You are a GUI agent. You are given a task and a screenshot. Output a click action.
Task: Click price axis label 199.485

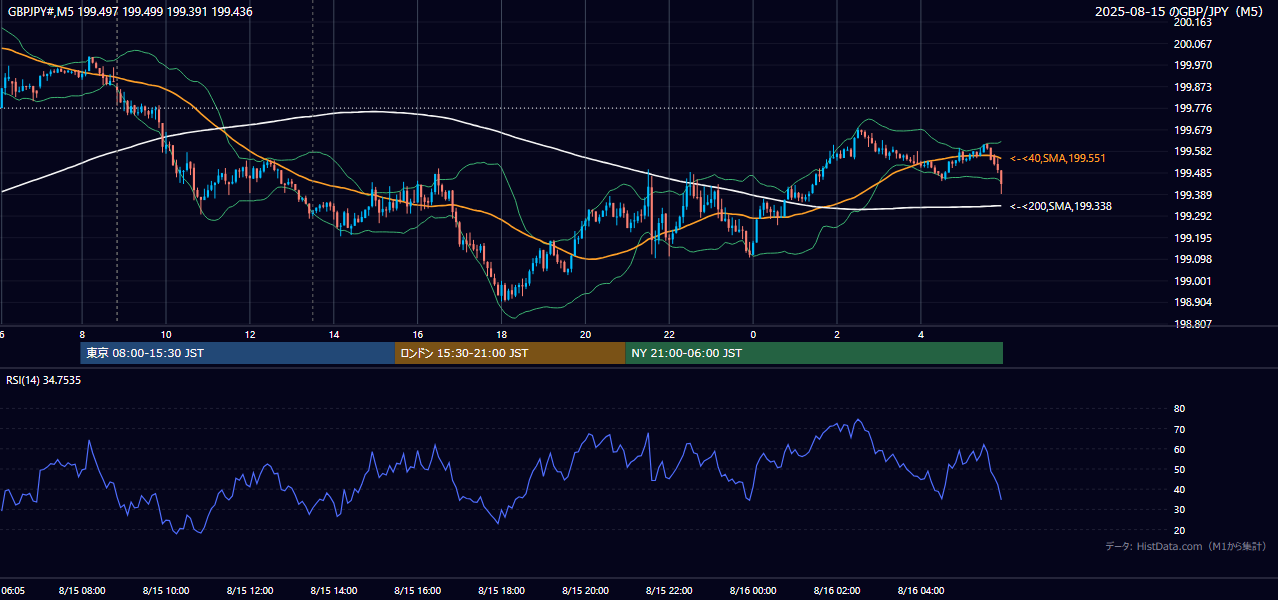tap(1192, 173)
